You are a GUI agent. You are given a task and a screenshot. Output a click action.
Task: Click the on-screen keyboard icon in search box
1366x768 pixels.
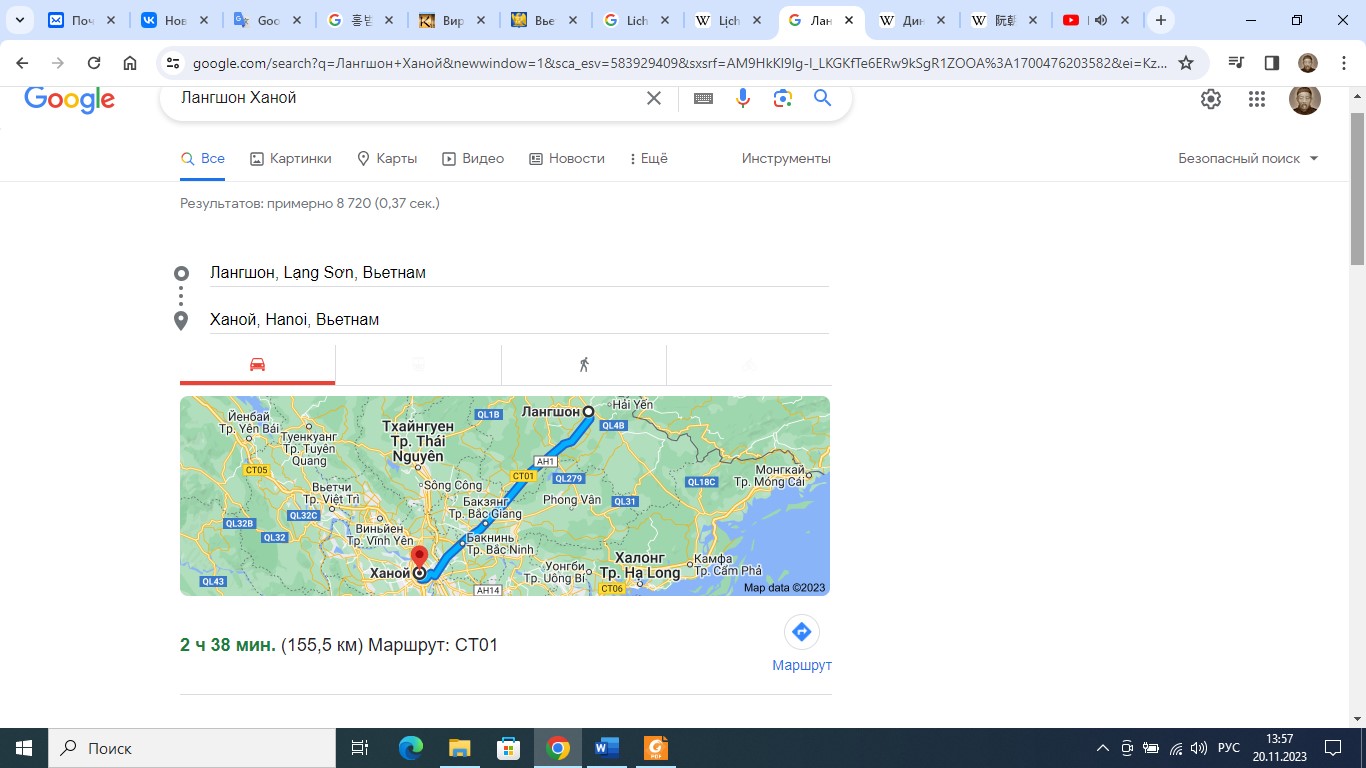coord(703,98)
